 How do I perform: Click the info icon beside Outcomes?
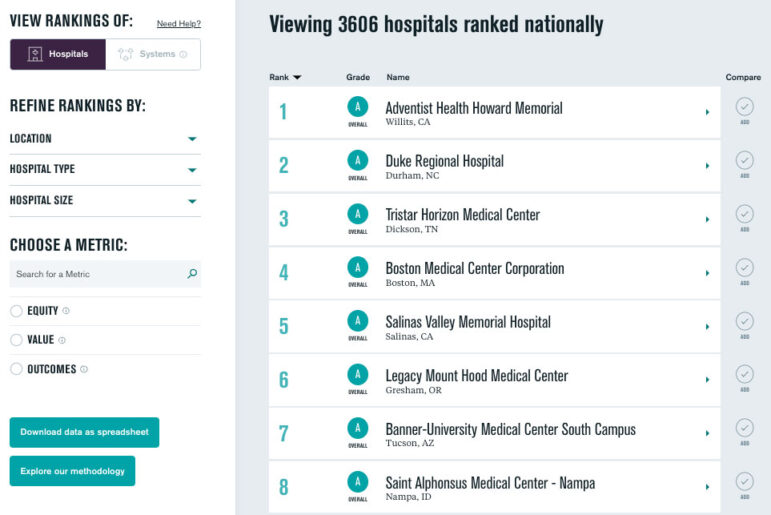(x=84, y=369)
